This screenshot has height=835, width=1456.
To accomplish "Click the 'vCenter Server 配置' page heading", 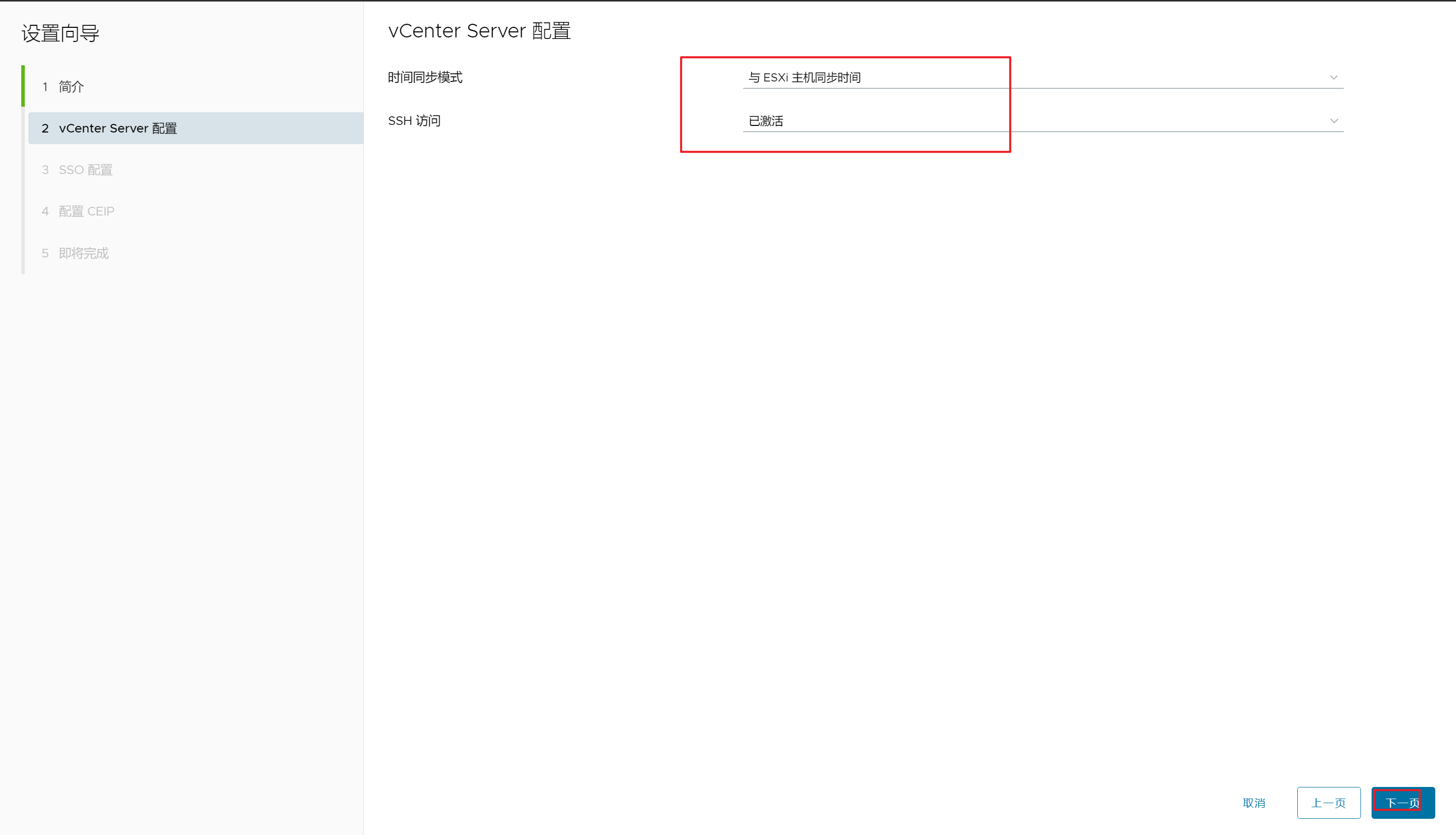I will [479, 31].
